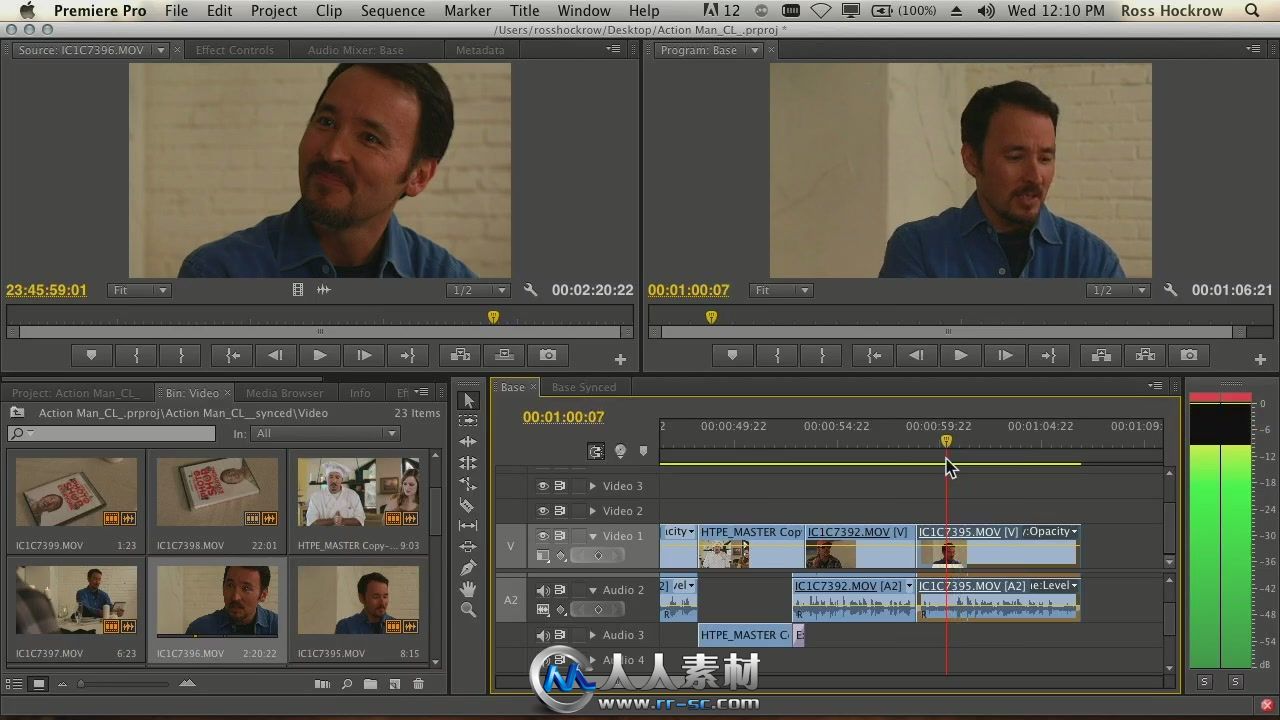Open Source monitor 1/2 resolution dropdown
Viewport: 1280px width, 720px height.
tap(477, 290)
